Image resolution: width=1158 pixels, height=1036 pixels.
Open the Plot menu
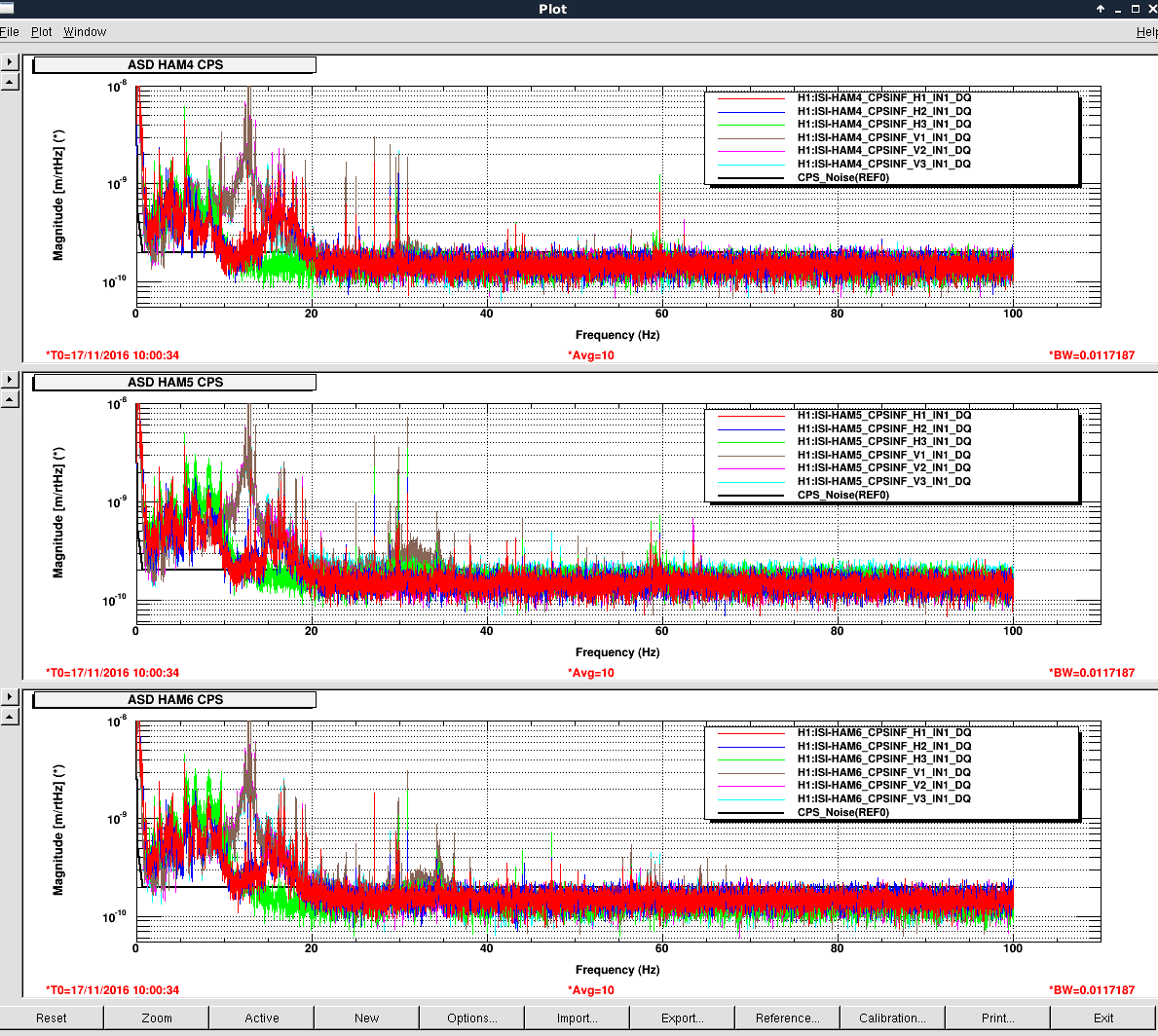pyautogui.click(x=42, y=32)
